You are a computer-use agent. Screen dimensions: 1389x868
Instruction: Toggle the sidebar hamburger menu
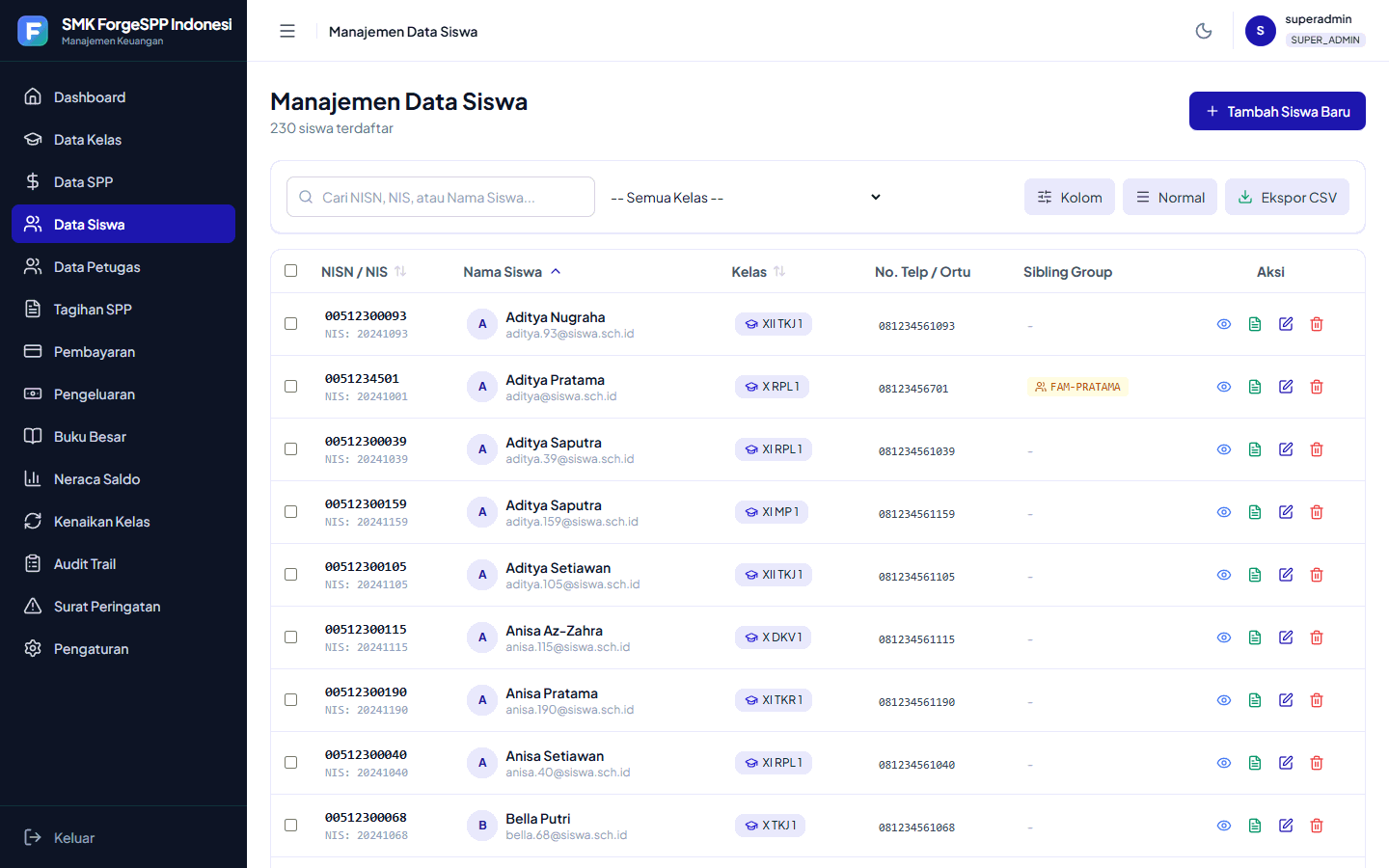coord(287,31)
